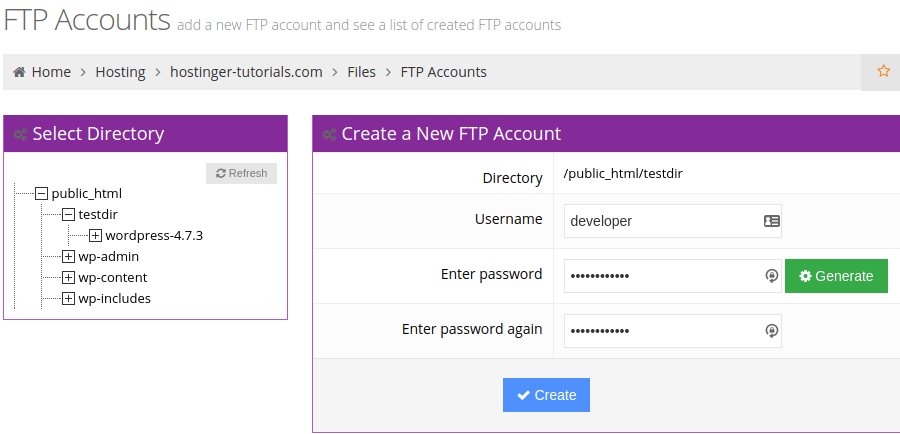Click the home icon in the breadcrumb

[x=20, y=72]
